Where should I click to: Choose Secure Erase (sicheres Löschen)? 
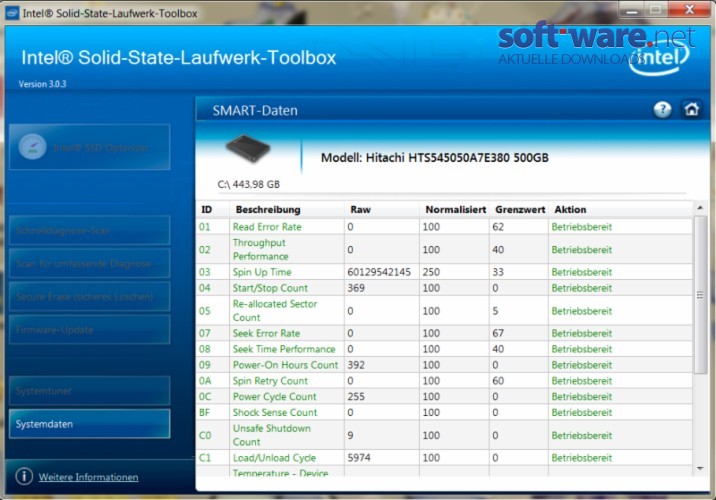pos(90,297)
